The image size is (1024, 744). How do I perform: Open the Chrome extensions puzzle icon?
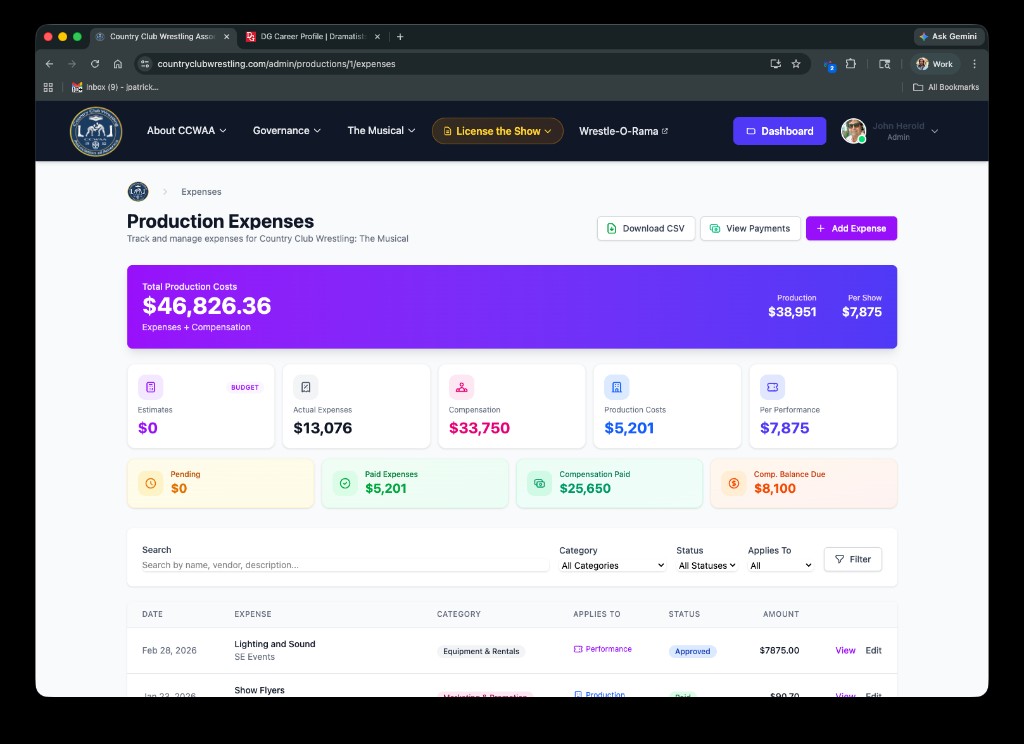click(x=851, y=64)
